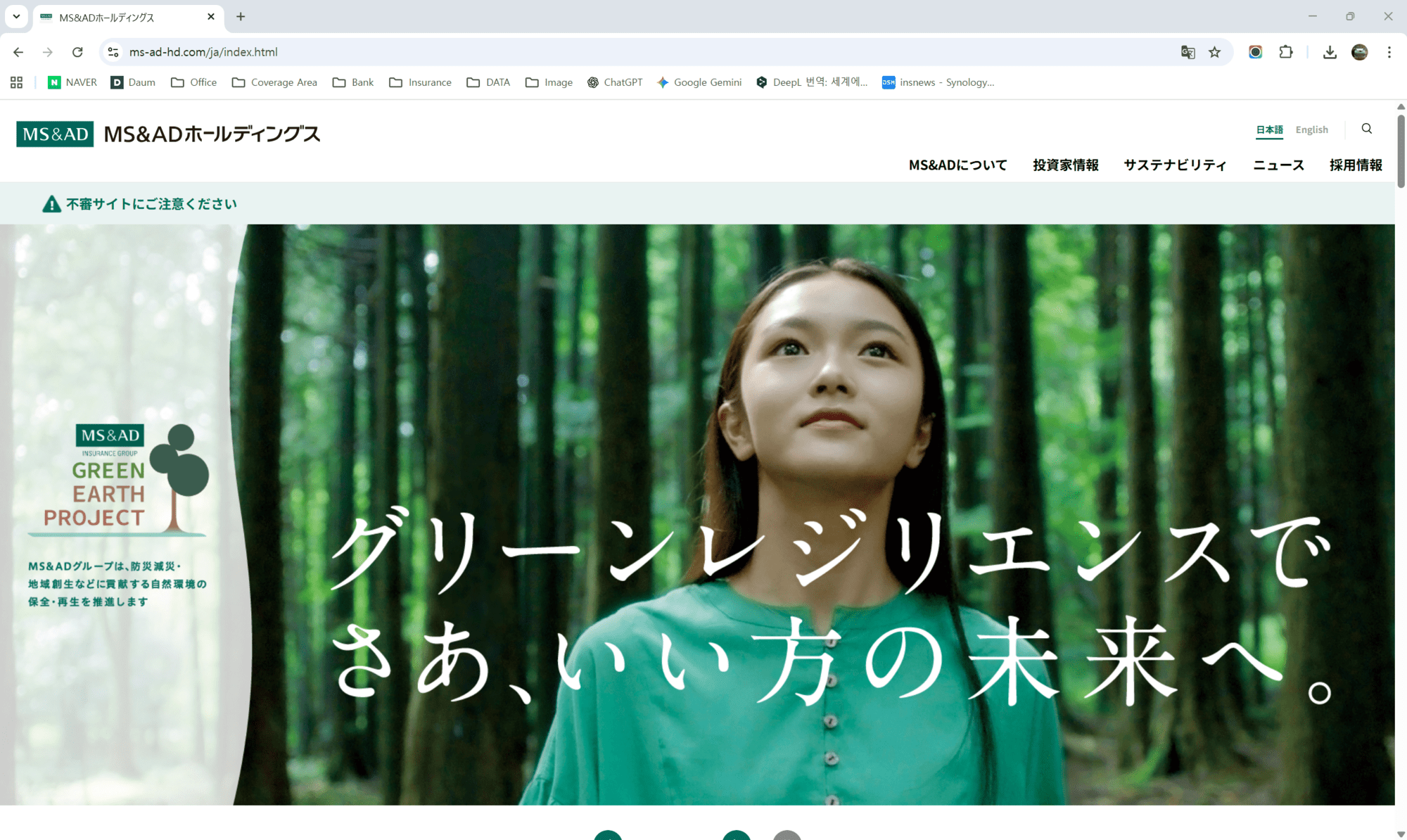This screenshot has width=1407, height=840.
Task: Open the サステナビリティ navigation menu
Action: (x=1175, y=165)
